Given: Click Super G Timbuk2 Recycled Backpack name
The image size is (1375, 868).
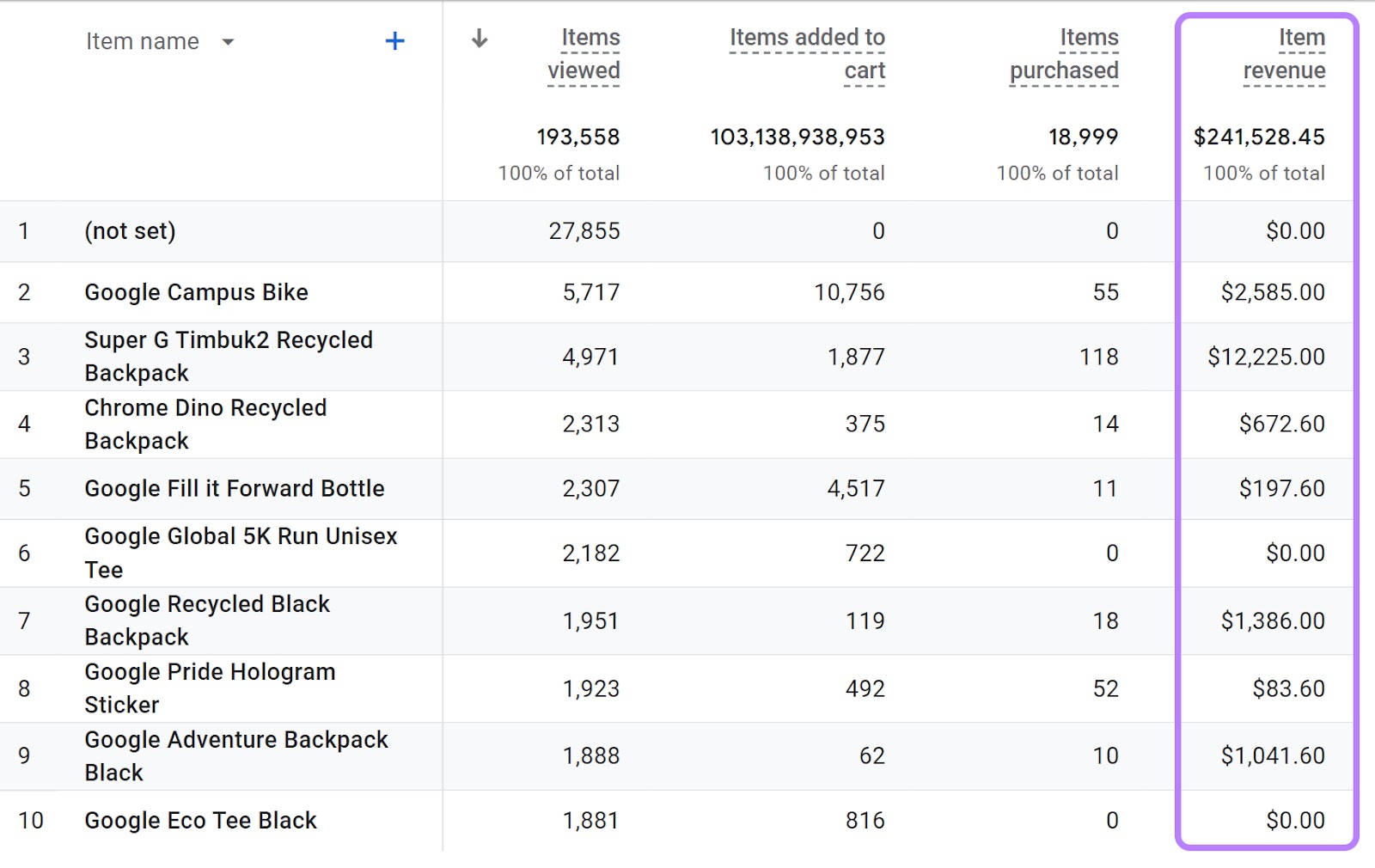Looking at the screenshot, I should (229, 357).
